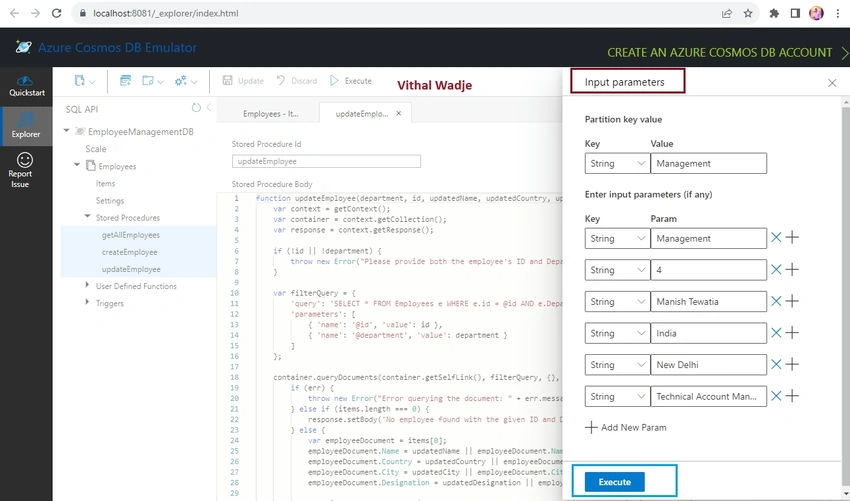Image resolution: width=850 pixels, height=501 pixels.
Task: Select the updateEmployee stored procedure in the tree
Action: point(131,269)
